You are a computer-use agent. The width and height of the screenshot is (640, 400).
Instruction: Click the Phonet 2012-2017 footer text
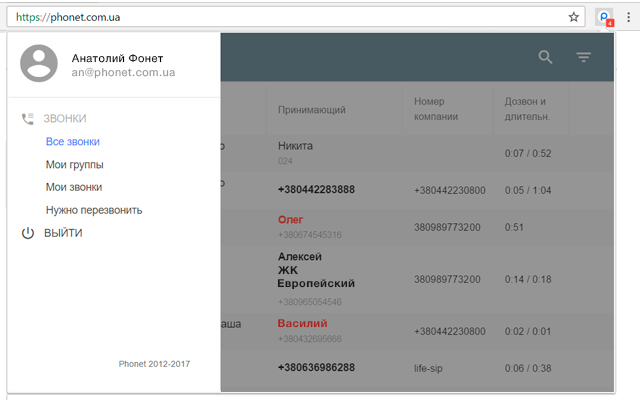pos(154,364)
